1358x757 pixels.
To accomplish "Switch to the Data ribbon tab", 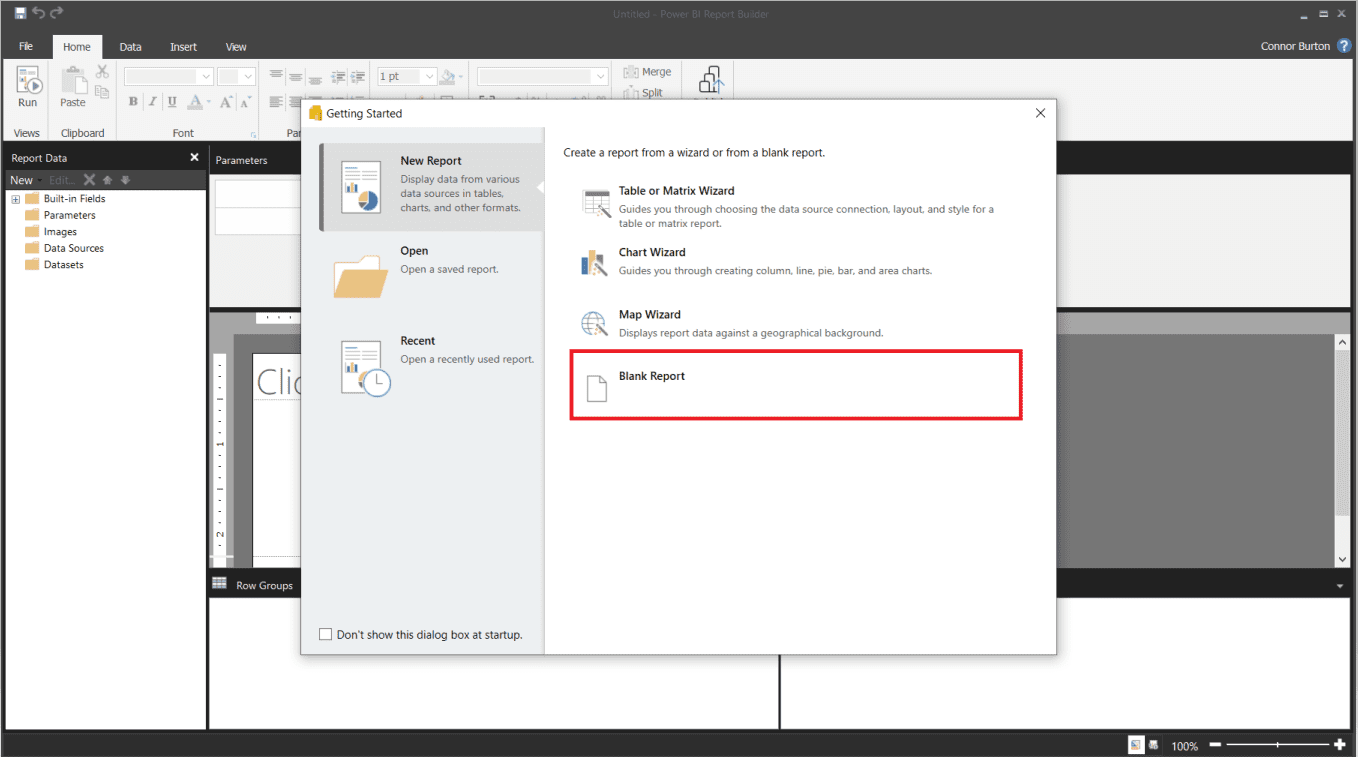I will pyautogui.click(x=130, y=46).
